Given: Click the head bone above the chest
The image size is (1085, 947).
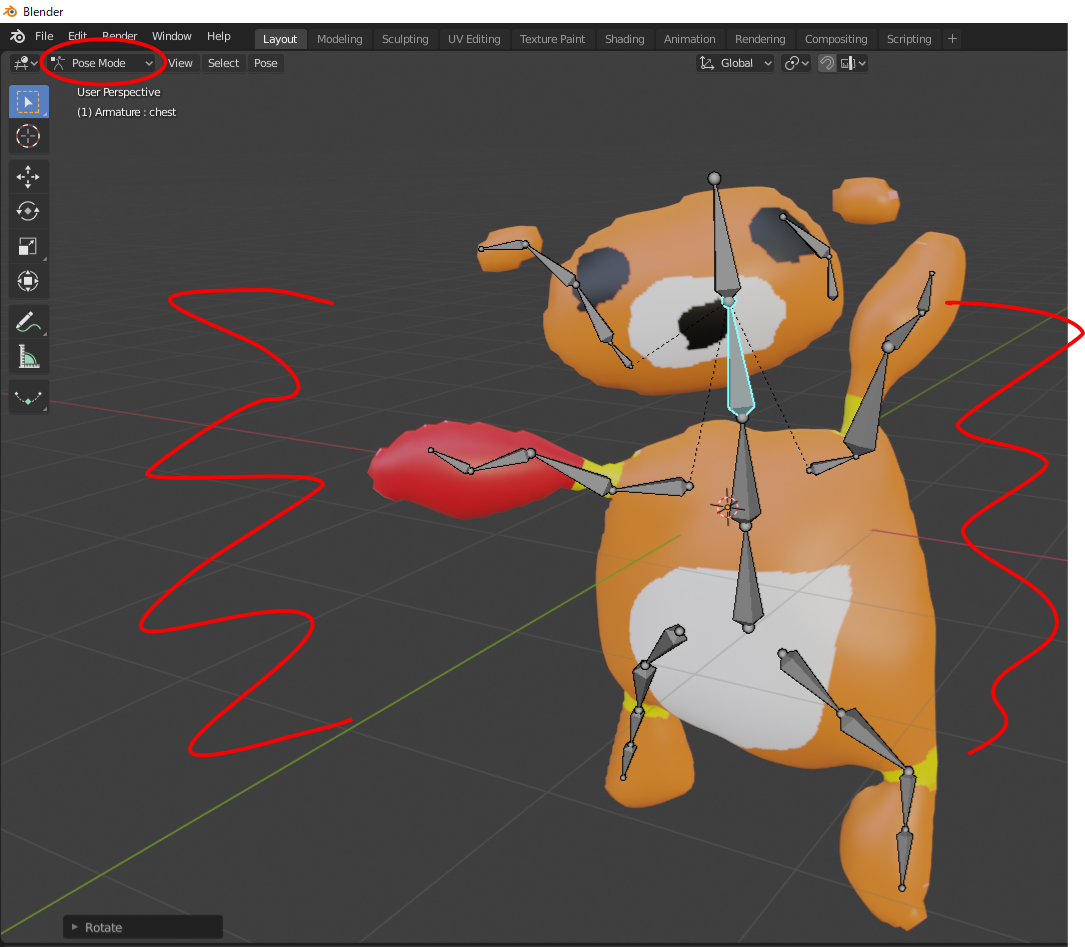Looking at the screenshot, I should [723, 249].
